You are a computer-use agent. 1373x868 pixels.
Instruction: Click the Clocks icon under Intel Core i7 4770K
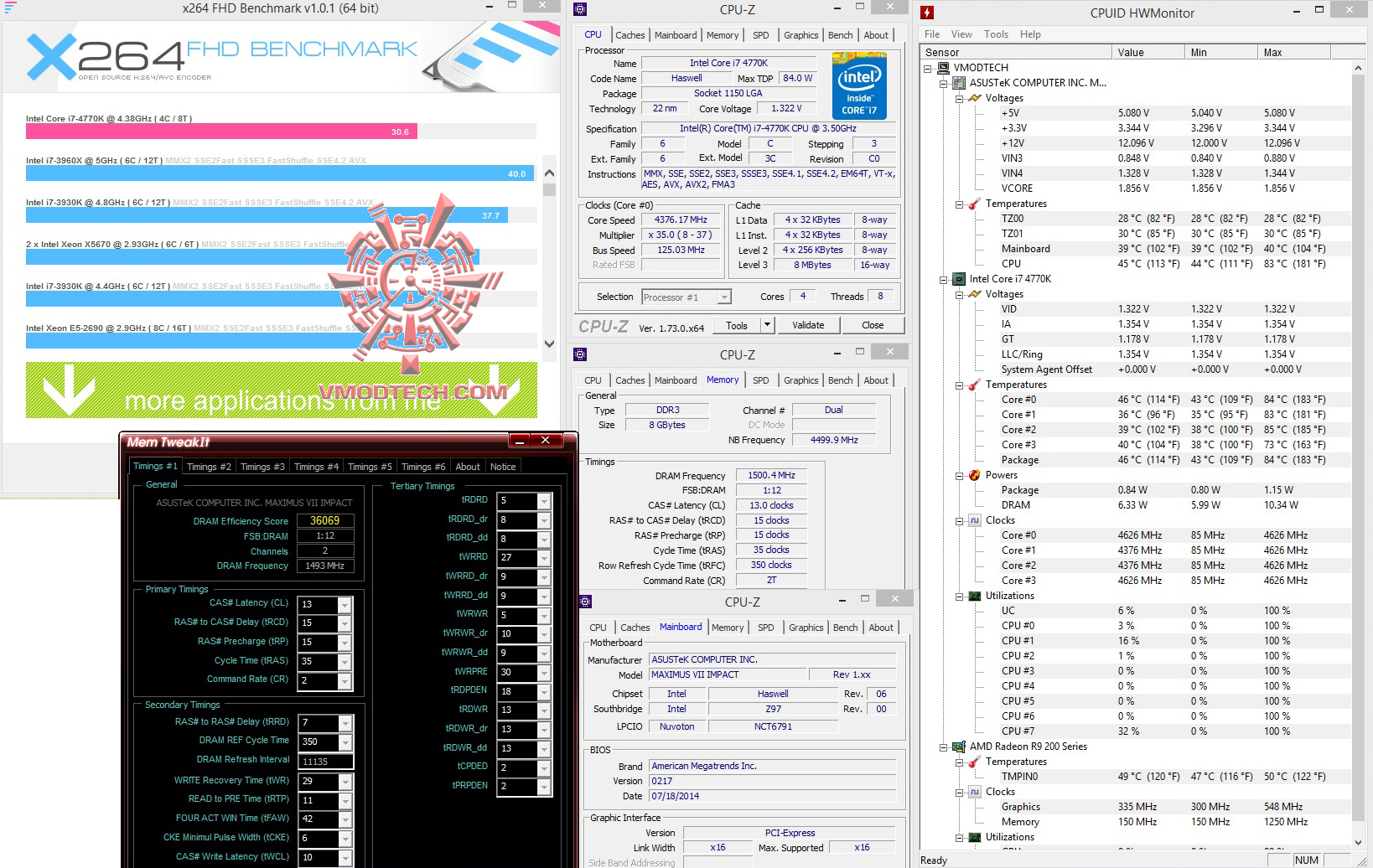tap(975, 520)
